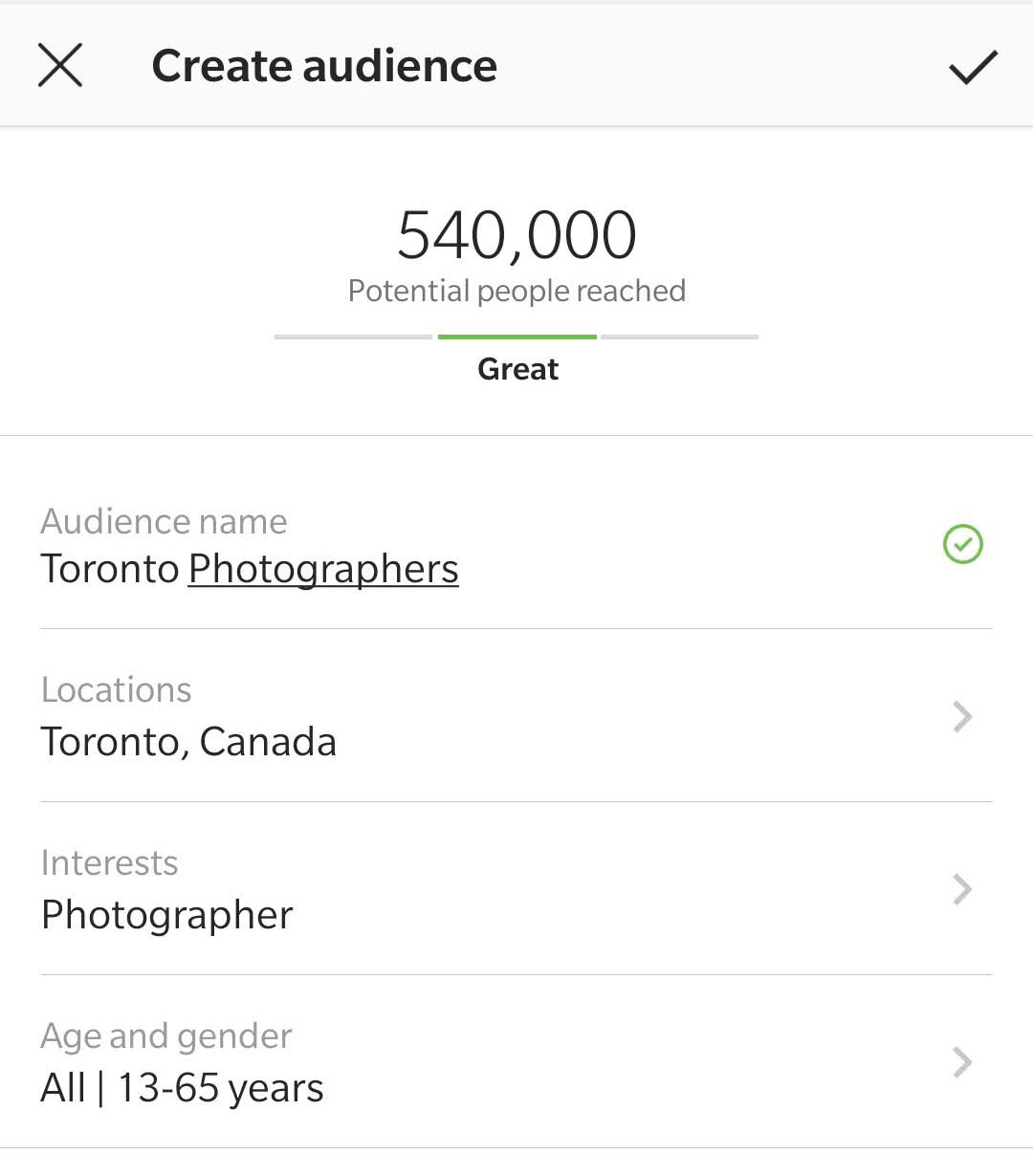Select the Interests heading label
Screen dimensions: 1033x1176
(x=109, y=862)
